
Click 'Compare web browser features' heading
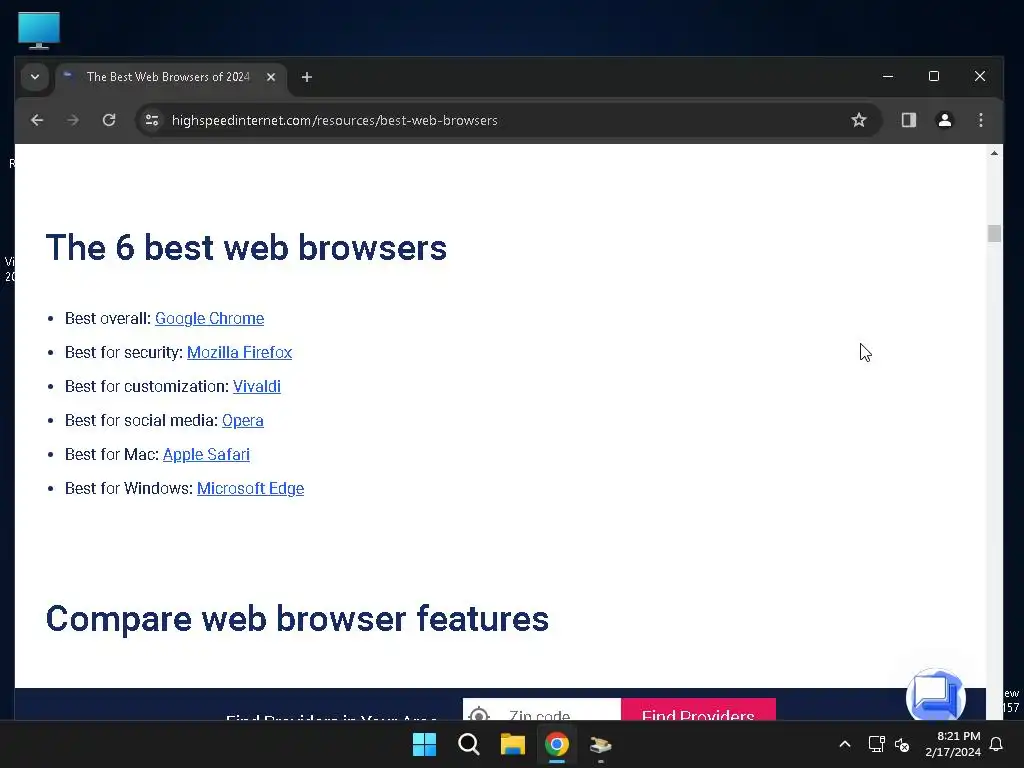[x=297, y=618]
